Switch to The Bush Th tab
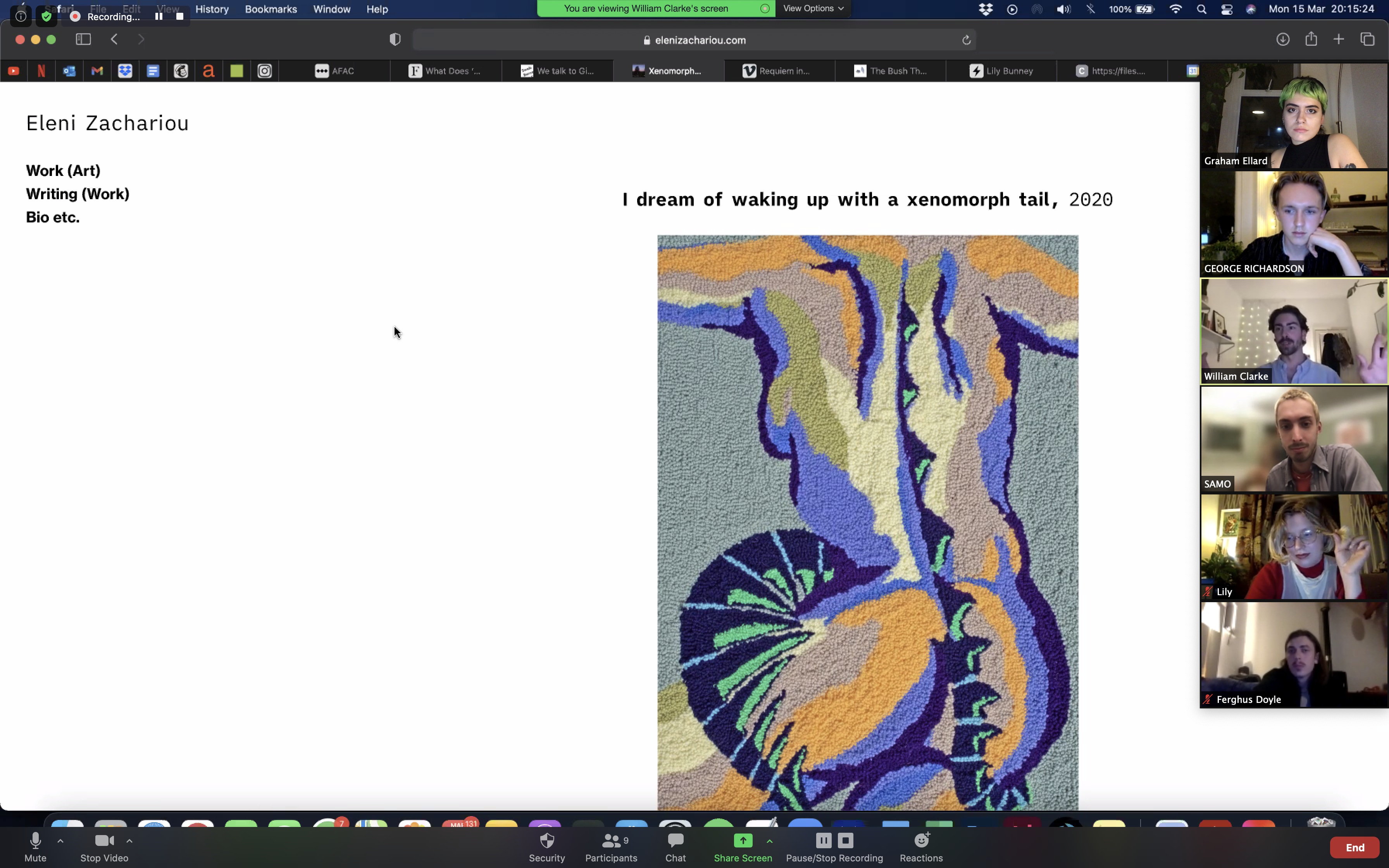1389x868 pixels. coord(890,71)
